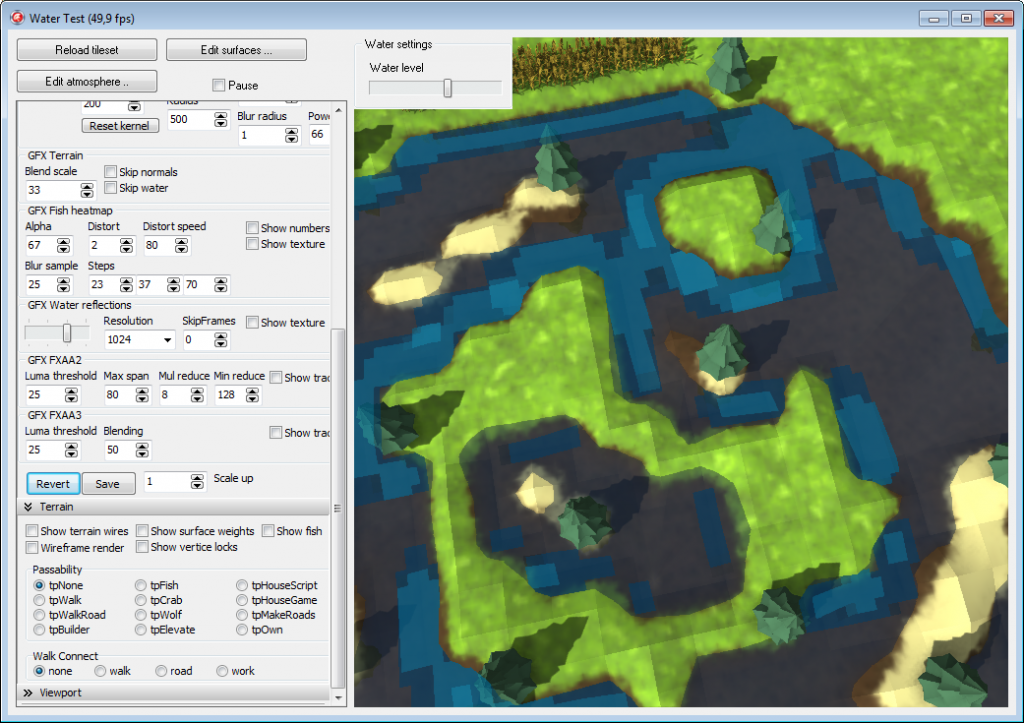Click the Blur sample value field
This screenshot has width=1024, height=723.
[40, 285]
